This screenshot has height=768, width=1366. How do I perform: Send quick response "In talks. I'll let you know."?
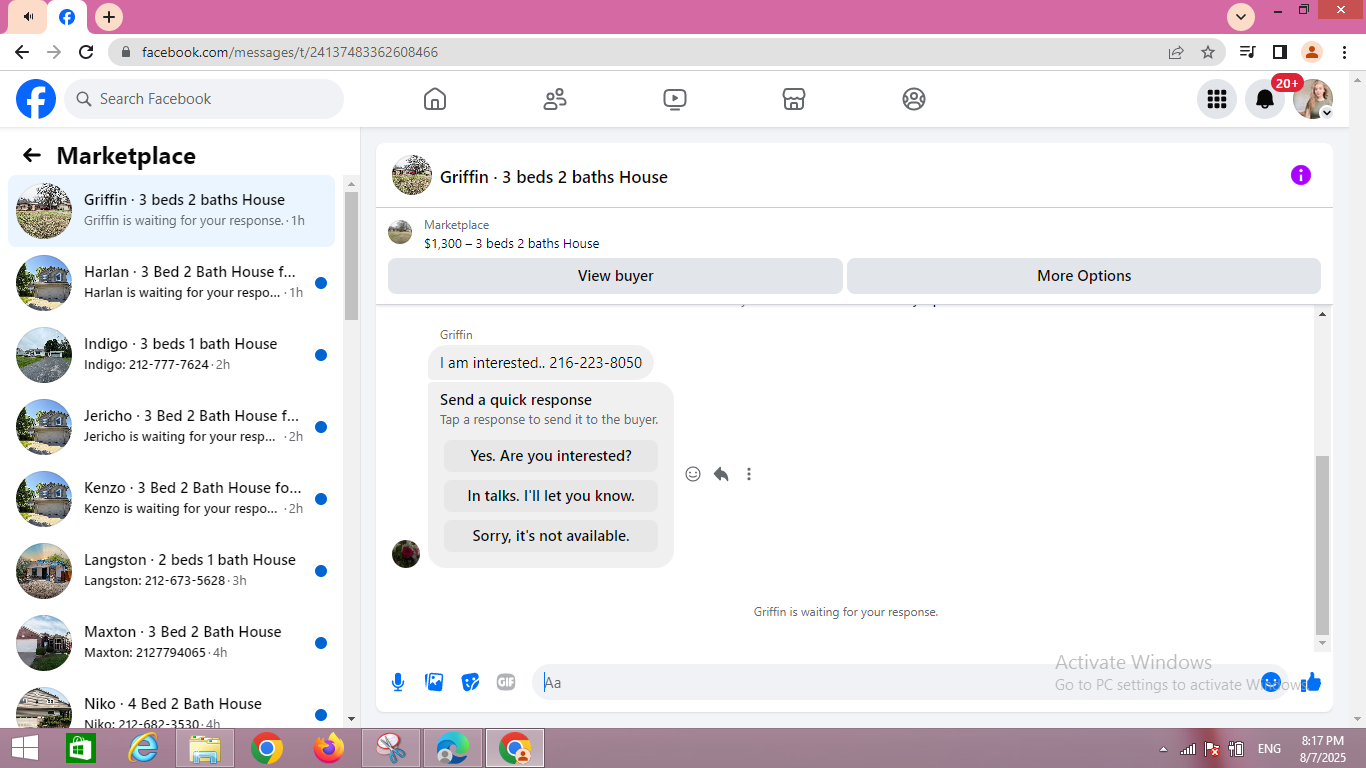click(551, 496)
